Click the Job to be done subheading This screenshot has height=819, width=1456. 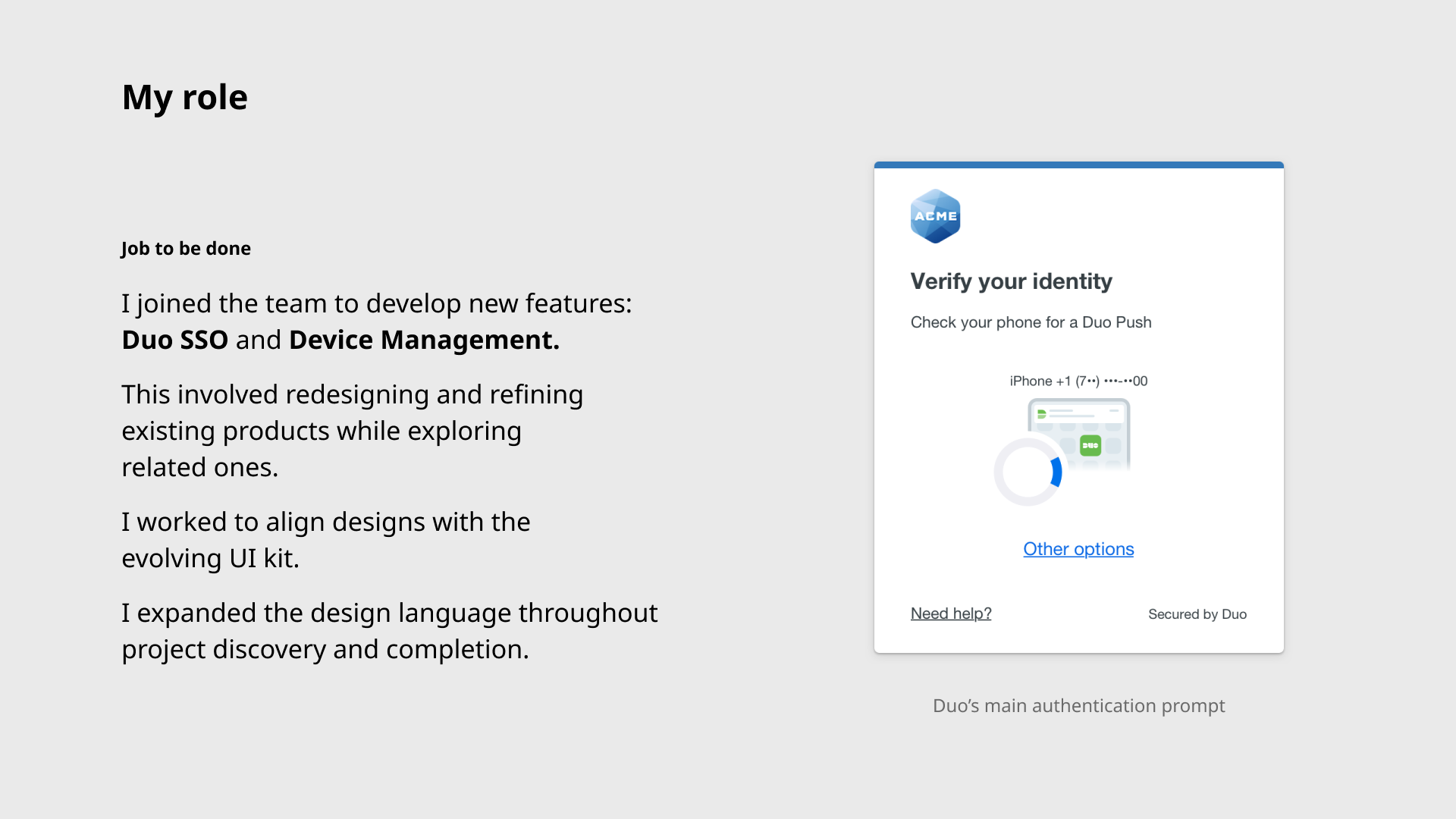coord(186,249)
